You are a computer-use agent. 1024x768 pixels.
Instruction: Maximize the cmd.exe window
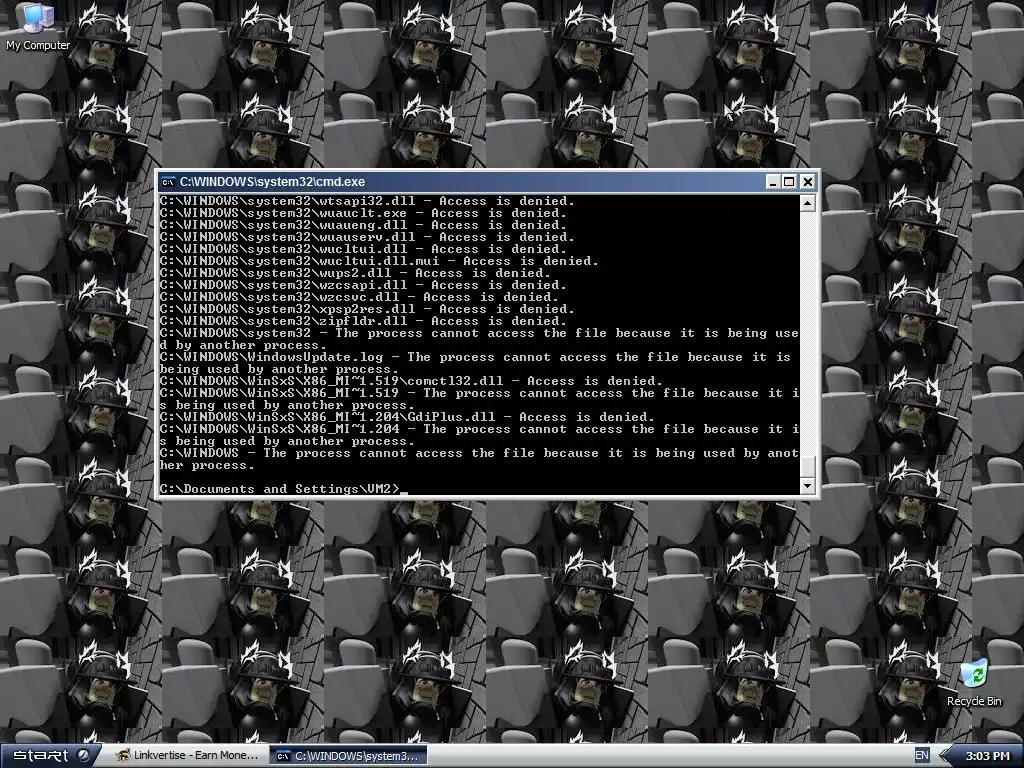(x=789, y=182)
